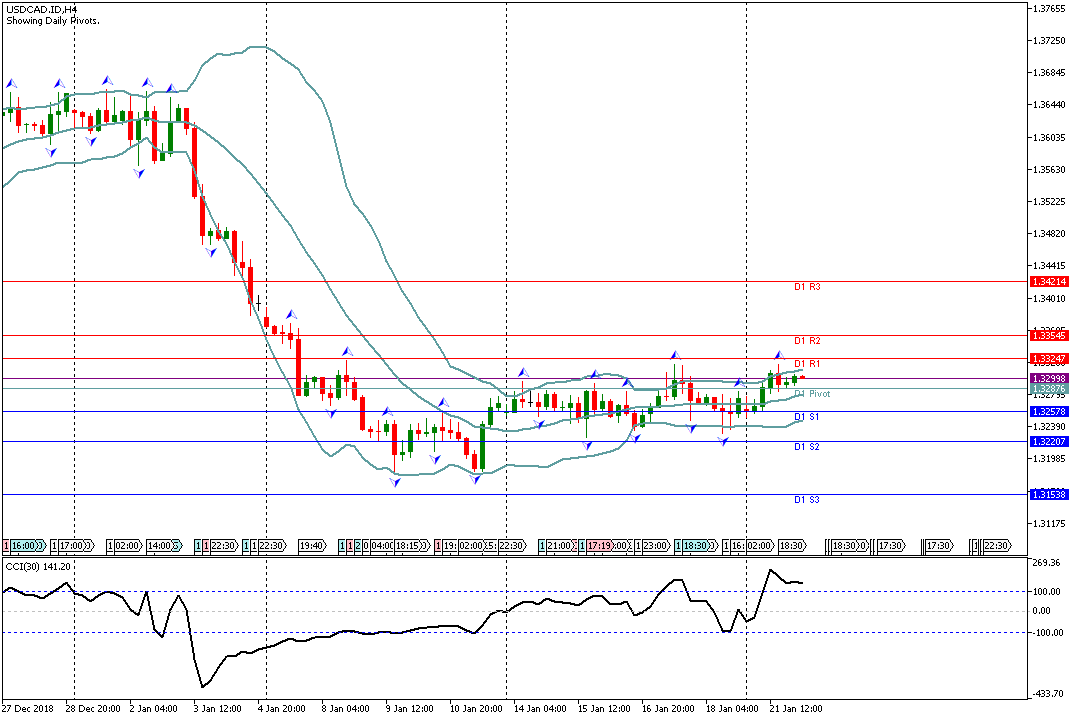Click the purple current price tag 1.32998
This screenshot has width=1080, height=720.
click(x=1049, y=379)
